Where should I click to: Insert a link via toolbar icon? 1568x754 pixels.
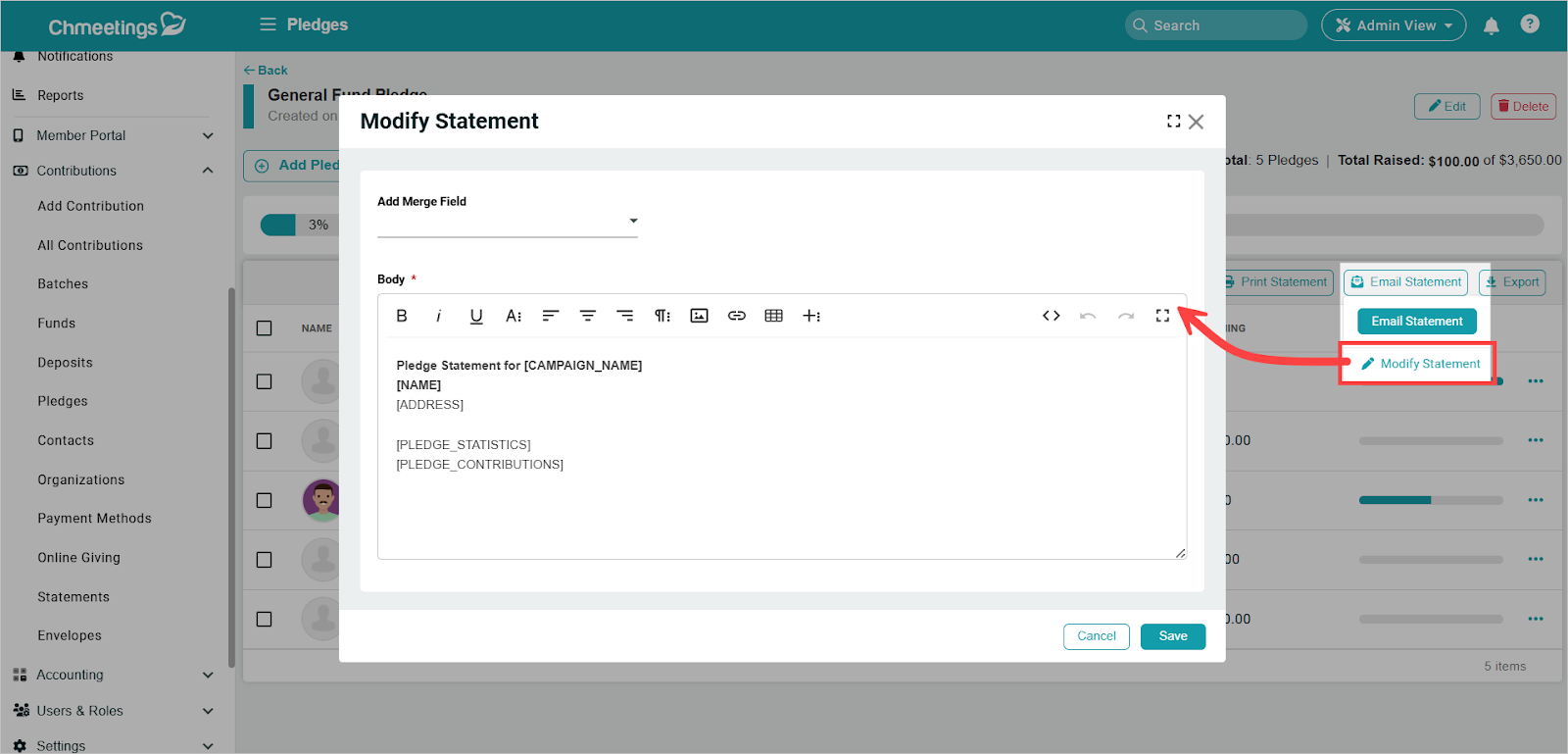[737, 316]
